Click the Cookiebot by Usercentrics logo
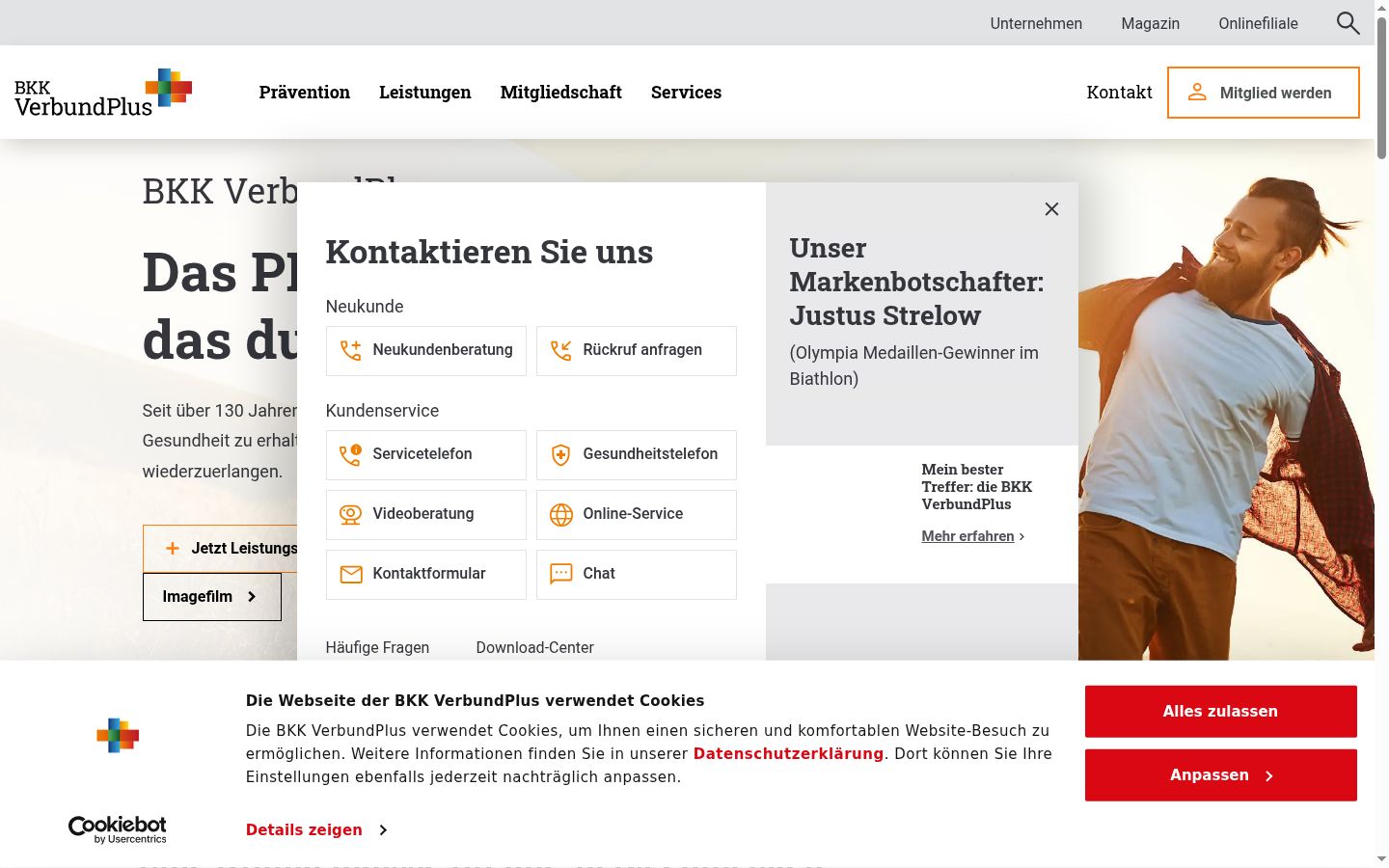The image size is (1389, 868). [x=118, y=829]
